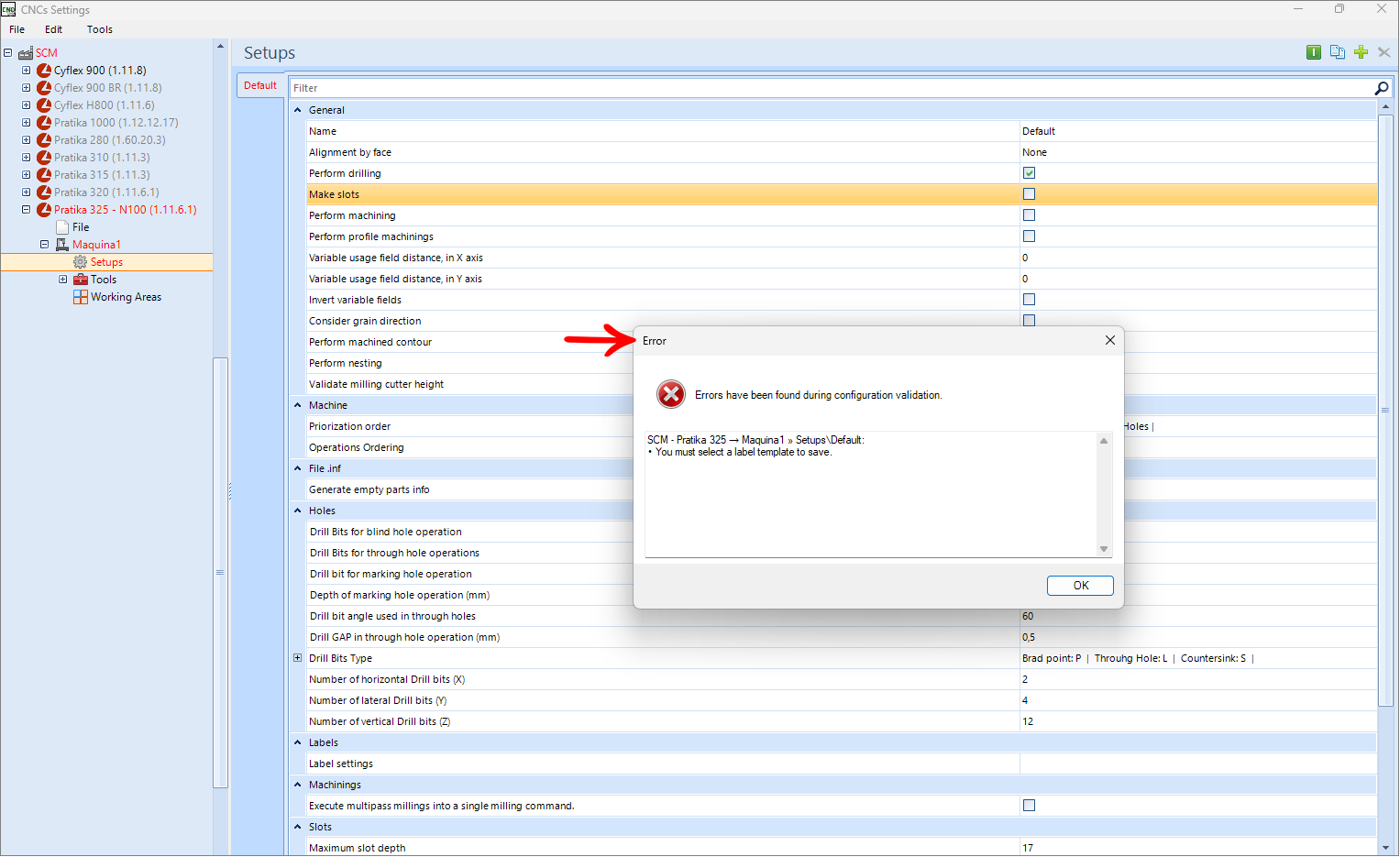This screenshot has width=1400, height=857.
Task: Click the tree panel vertical scrollbar thumb
Action: coord(220,572)
